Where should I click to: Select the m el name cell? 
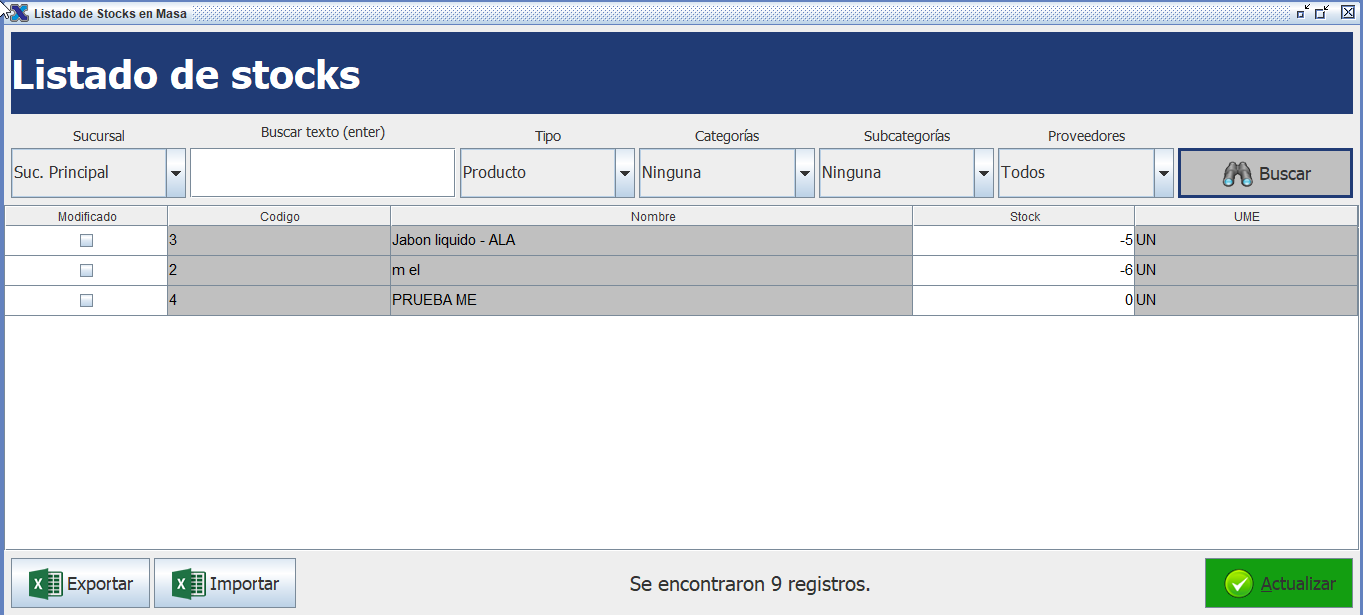(x=652, y=271)
